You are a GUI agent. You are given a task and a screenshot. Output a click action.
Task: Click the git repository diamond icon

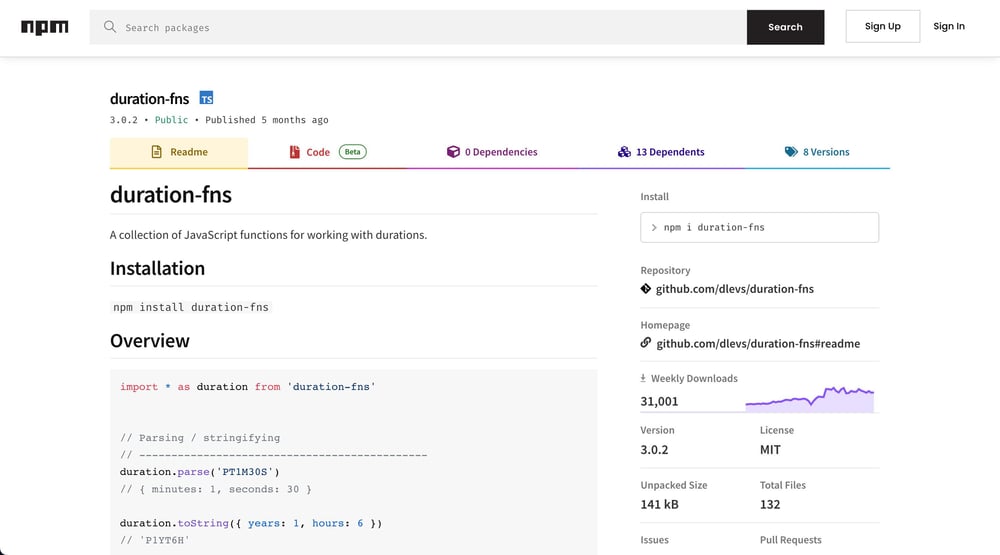pos(646,289)
